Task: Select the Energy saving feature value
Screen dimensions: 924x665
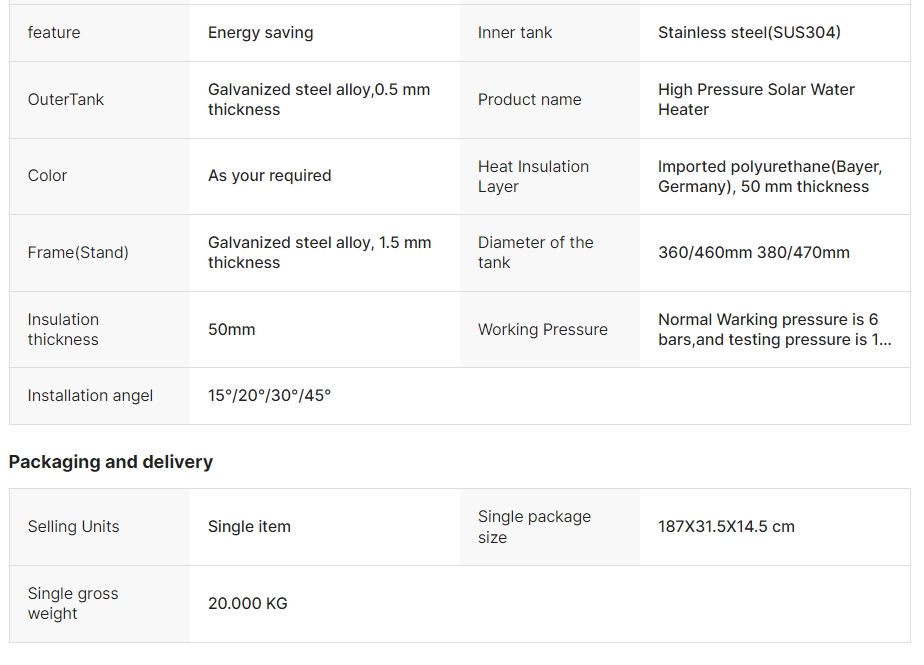Action: [260, 32]
